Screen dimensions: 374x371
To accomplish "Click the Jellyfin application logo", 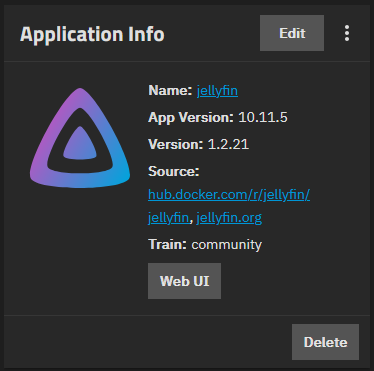I will (x=80, y=138).
